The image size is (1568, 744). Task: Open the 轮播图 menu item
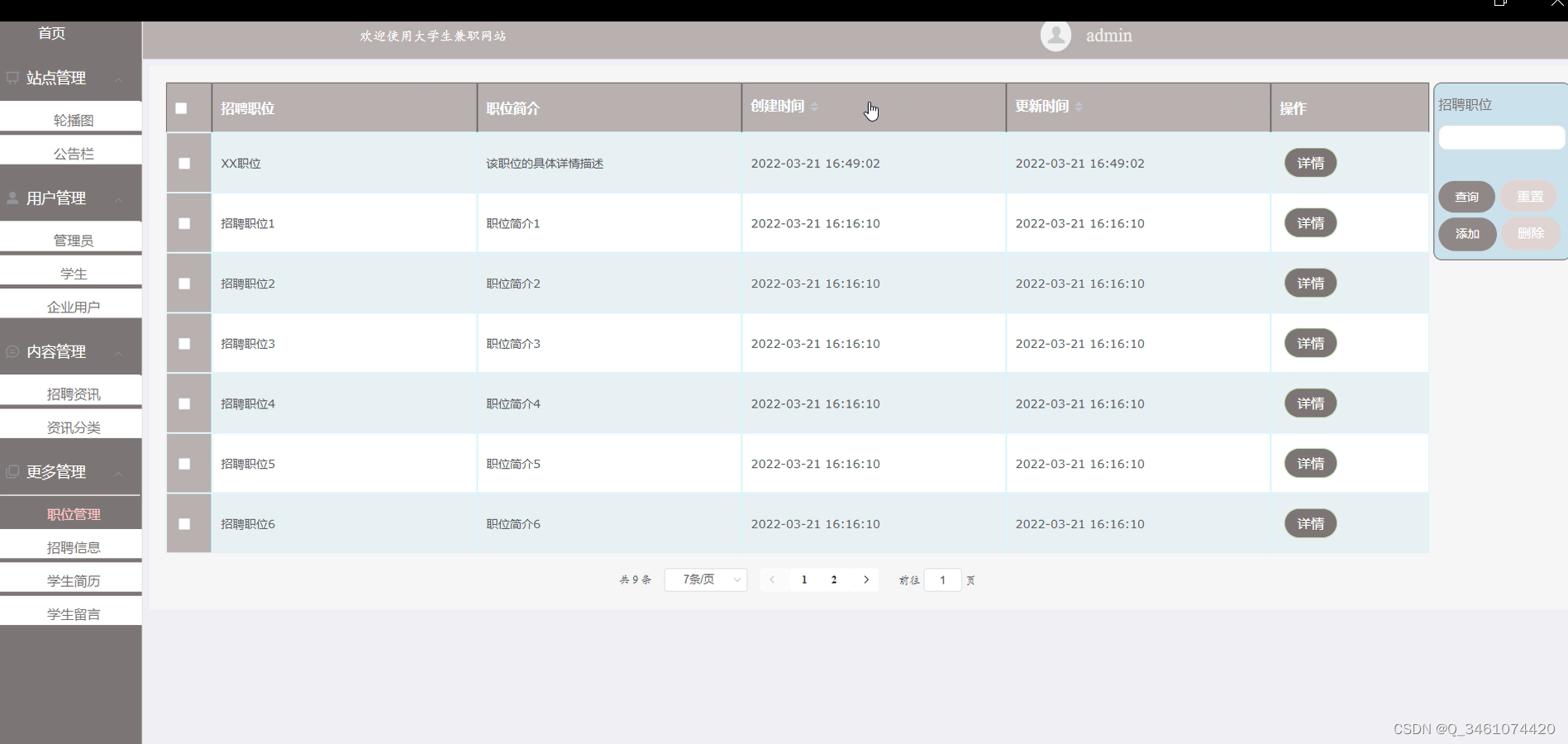[x=73, y=120]
